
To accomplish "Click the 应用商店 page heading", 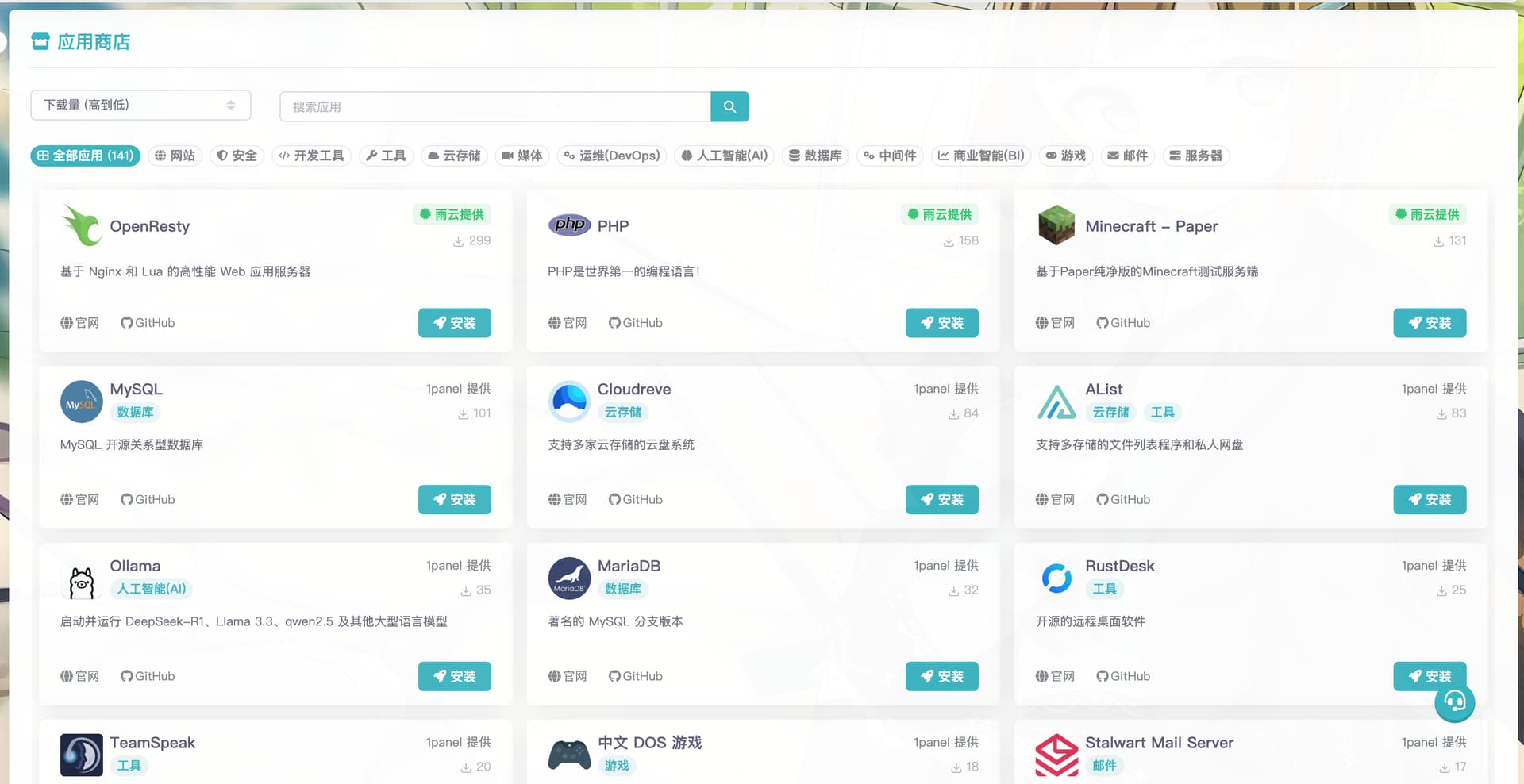I will pyautogui.click(x=94, y=42).
